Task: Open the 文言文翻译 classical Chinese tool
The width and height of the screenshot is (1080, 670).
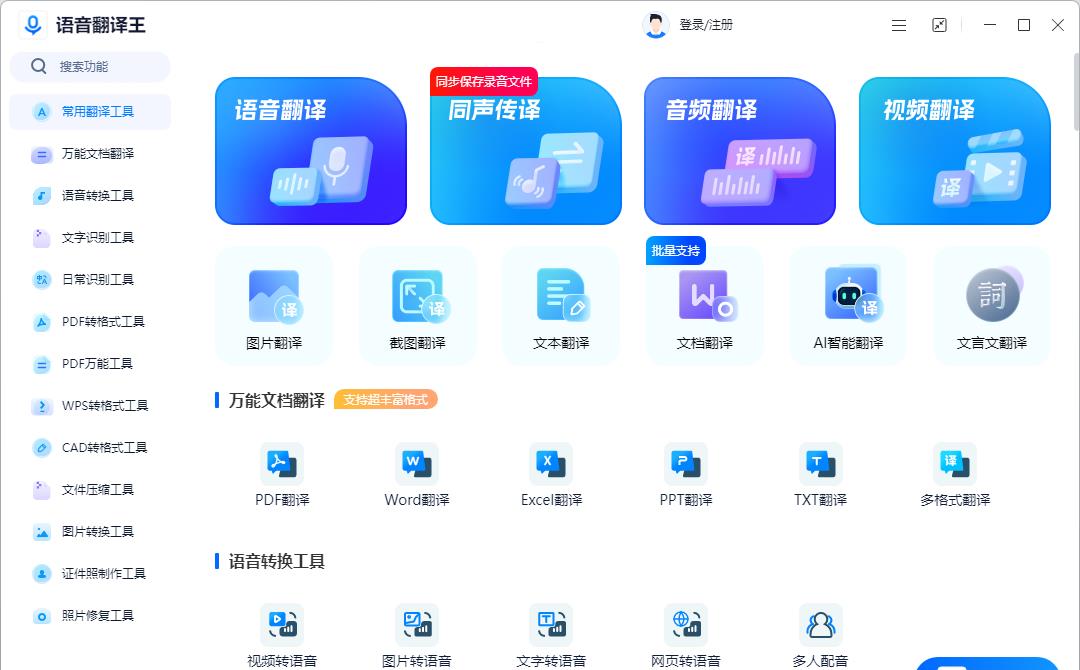Action: click(991, 305)
